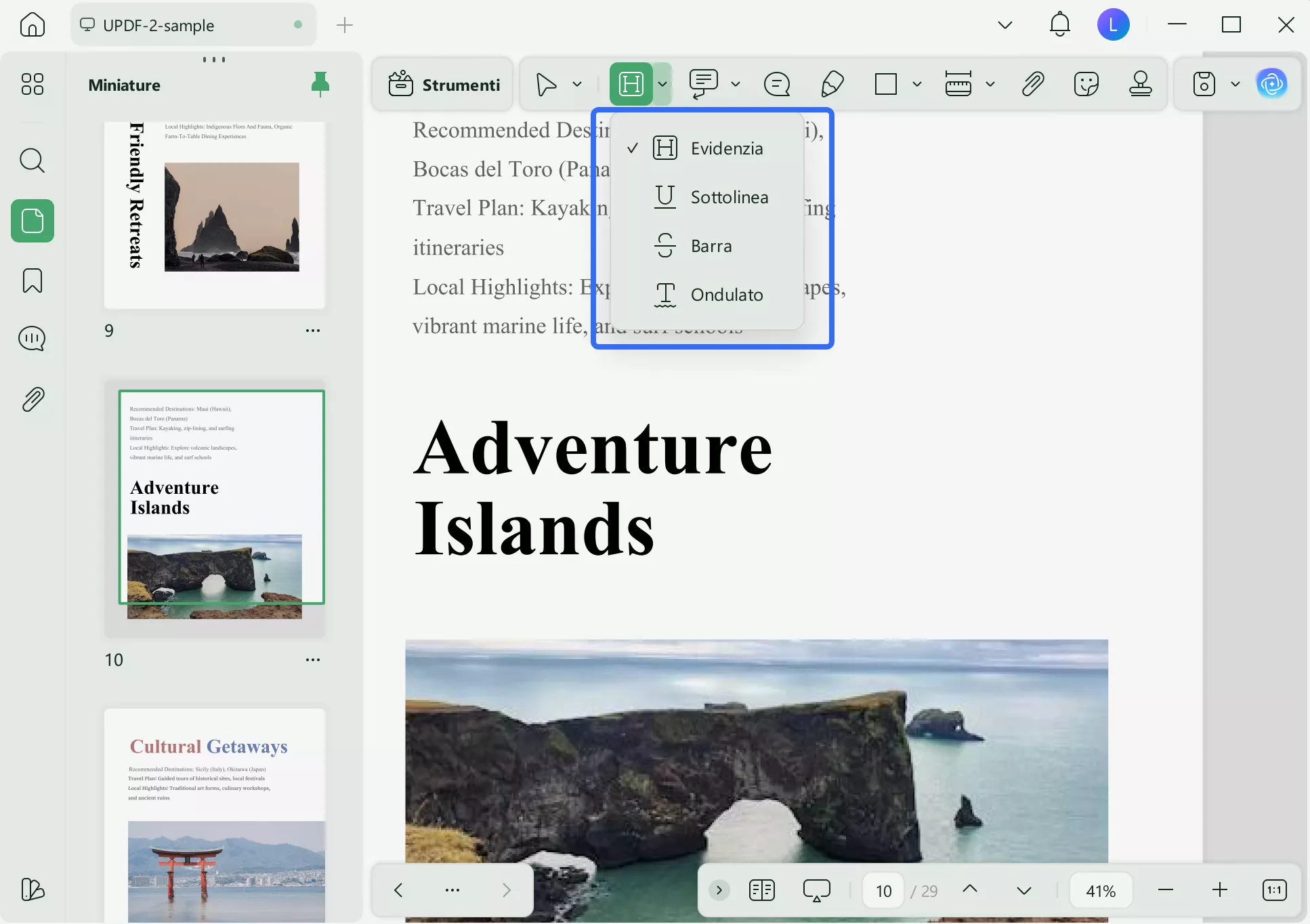Expand the measure tool dropdown arrow
The image size is (1310, 924).
(990, 84)
